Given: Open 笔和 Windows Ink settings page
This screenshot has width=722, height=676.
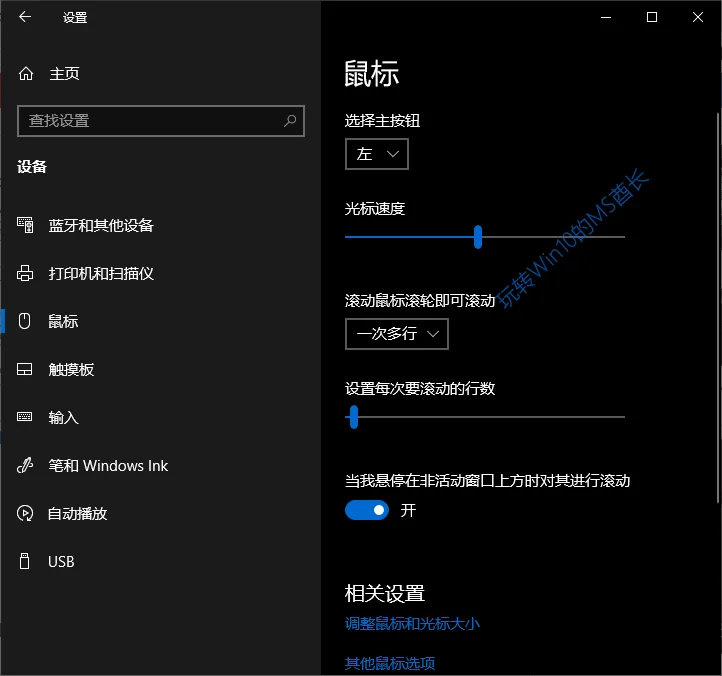Looking at the screenshot, I should coord(108,466).
